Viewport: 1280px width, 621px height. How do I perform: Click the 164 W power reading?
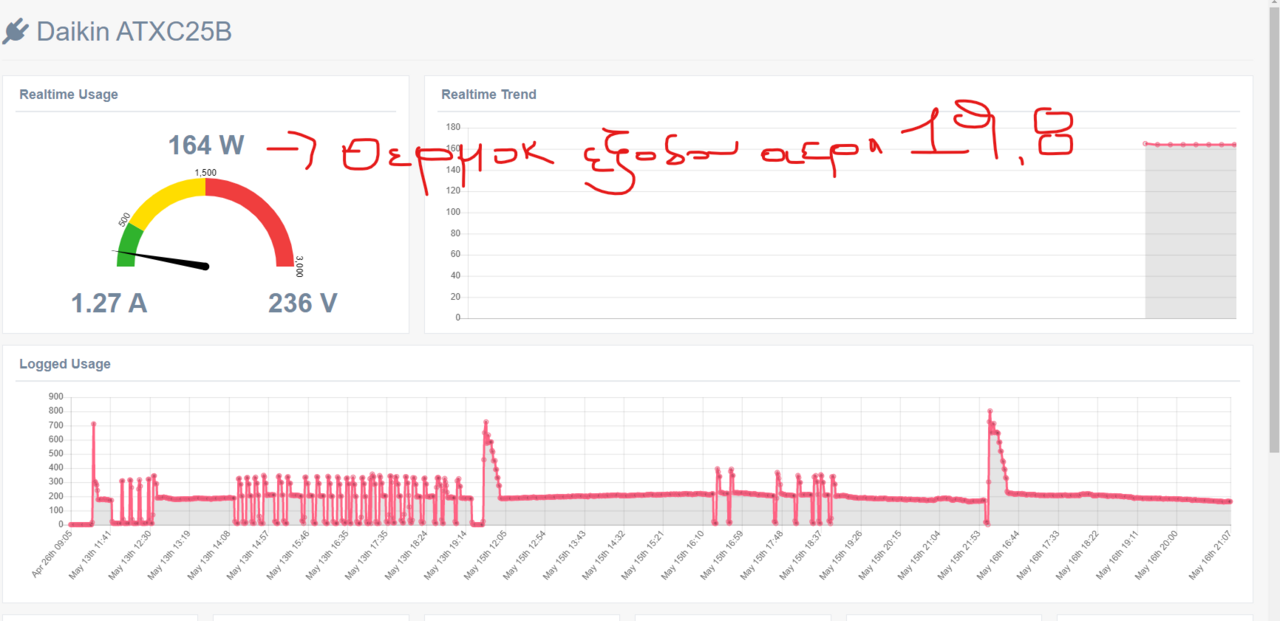click(206, 145)
